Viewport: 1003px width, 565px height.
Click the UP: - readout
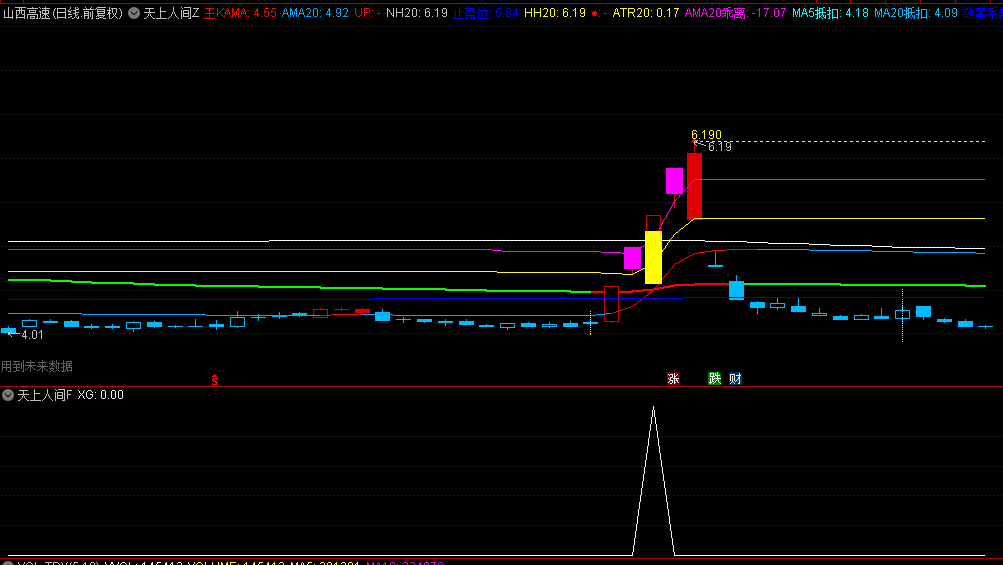(367, 13)
